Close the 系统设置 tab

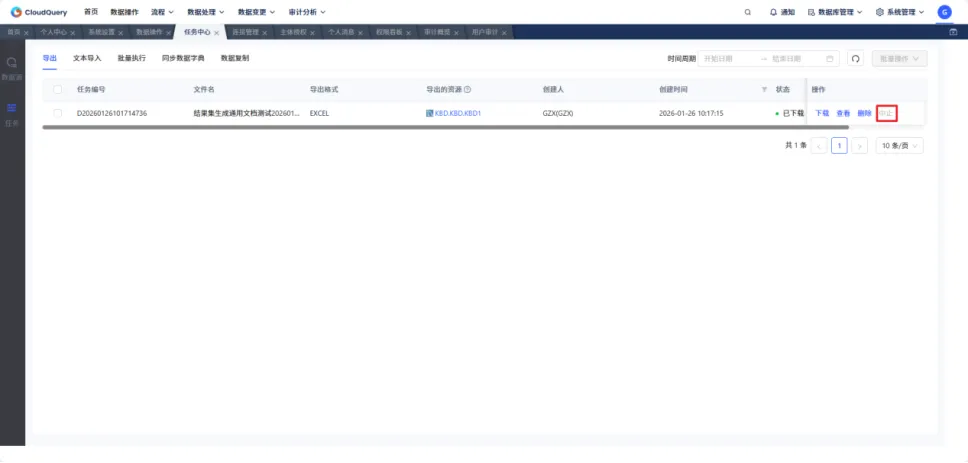(120, 33)
